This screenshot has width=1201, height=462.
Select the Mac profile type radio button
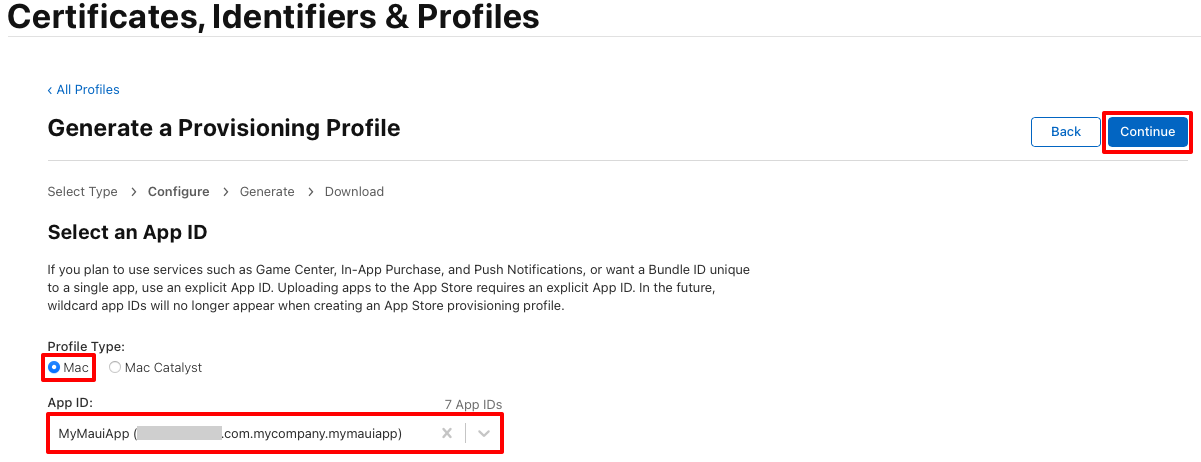[54, 367]
